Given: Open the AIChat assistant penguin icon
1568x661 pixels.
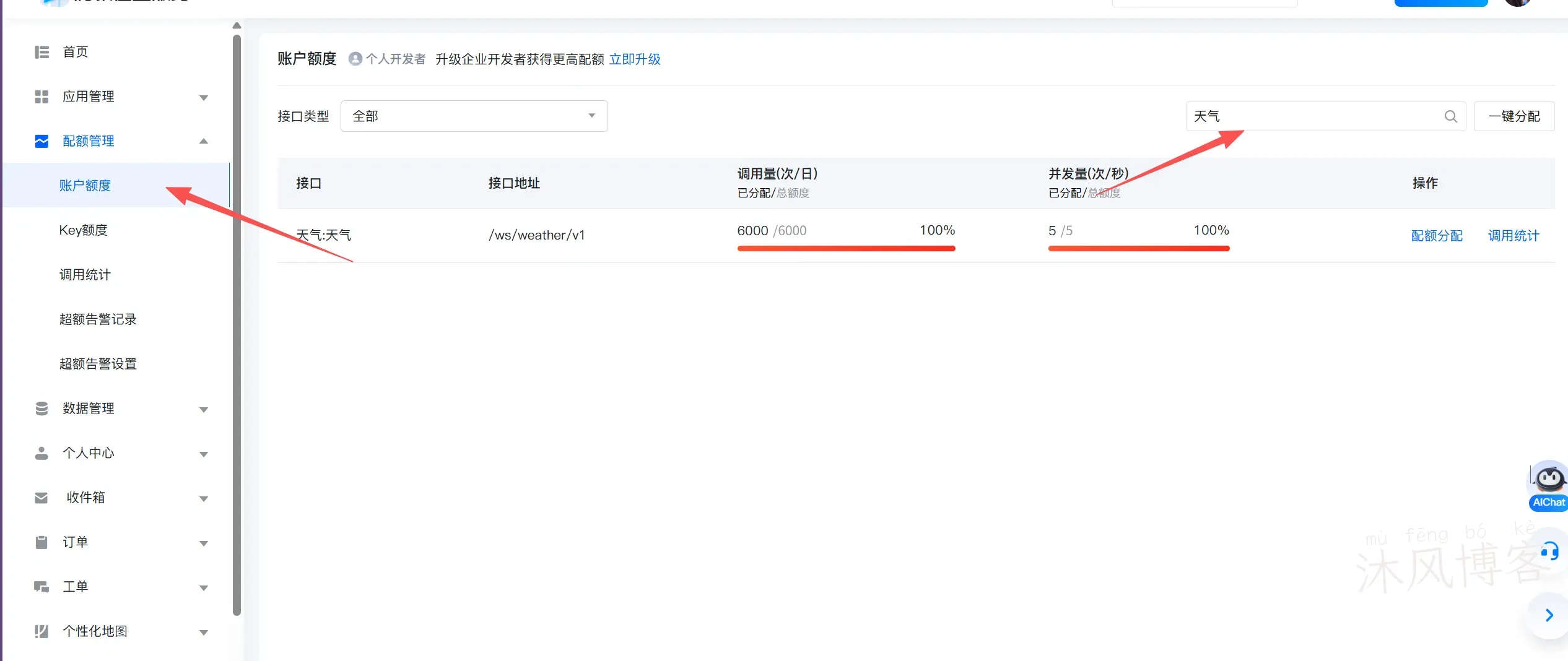Looking at the screenshot, I should click(x=1548, y=478).
